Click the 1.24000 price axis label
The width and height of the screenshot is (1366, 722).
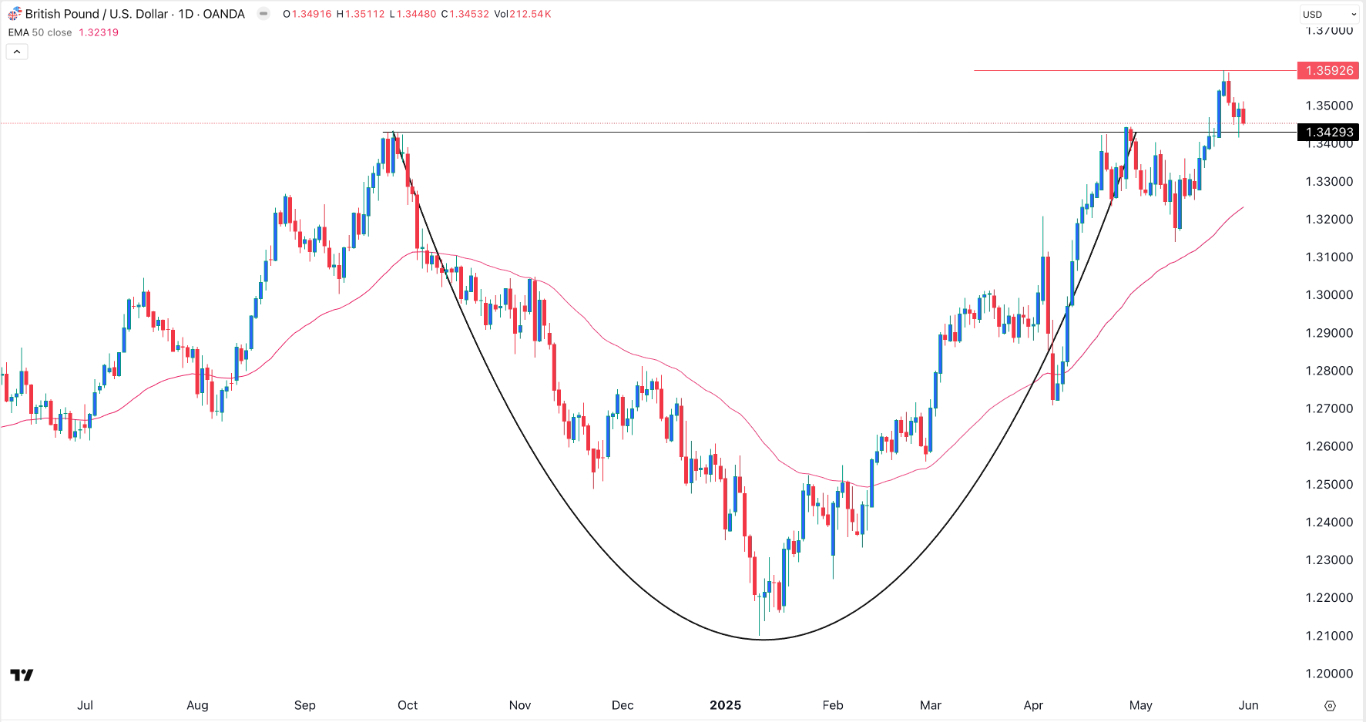tap(1329, 522)
